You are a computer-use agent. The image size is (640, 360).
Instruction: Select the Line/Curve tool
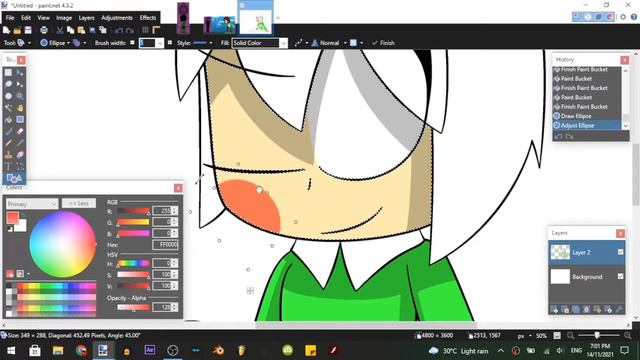(20, 167)
